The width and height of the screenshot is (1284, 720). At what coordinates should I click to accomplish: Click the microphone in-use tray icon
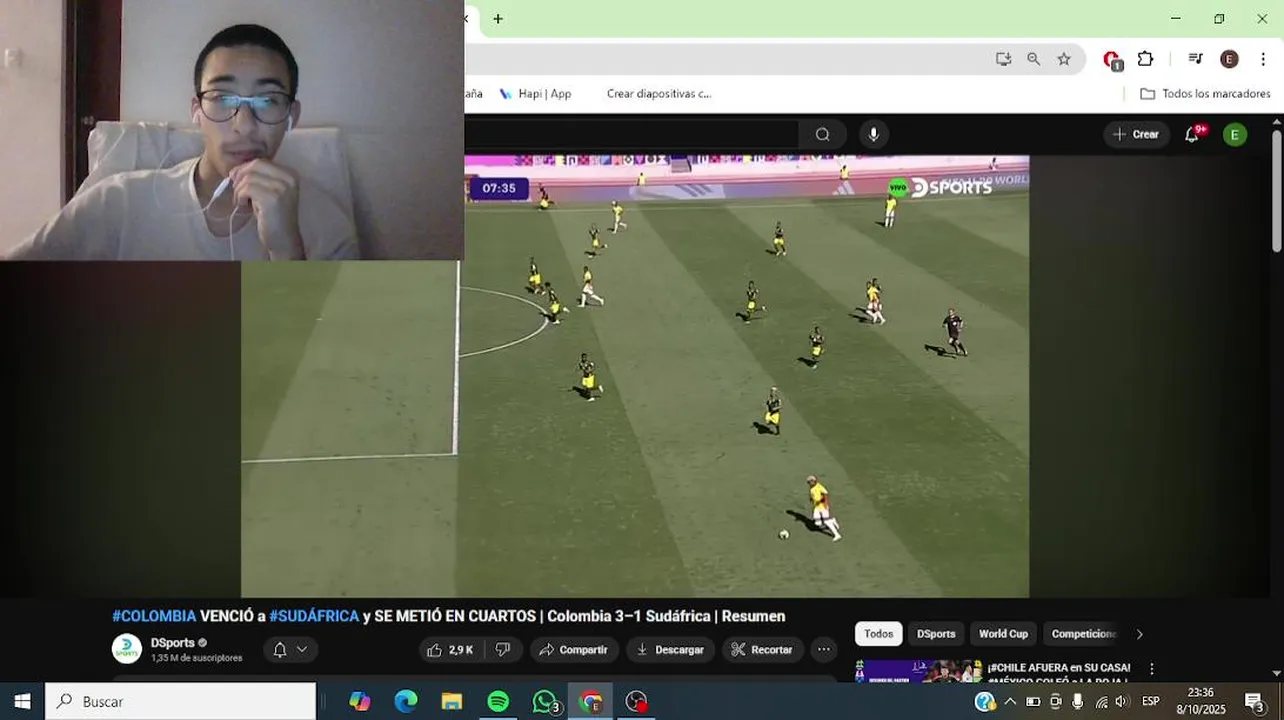click(x=1078, y=702)
